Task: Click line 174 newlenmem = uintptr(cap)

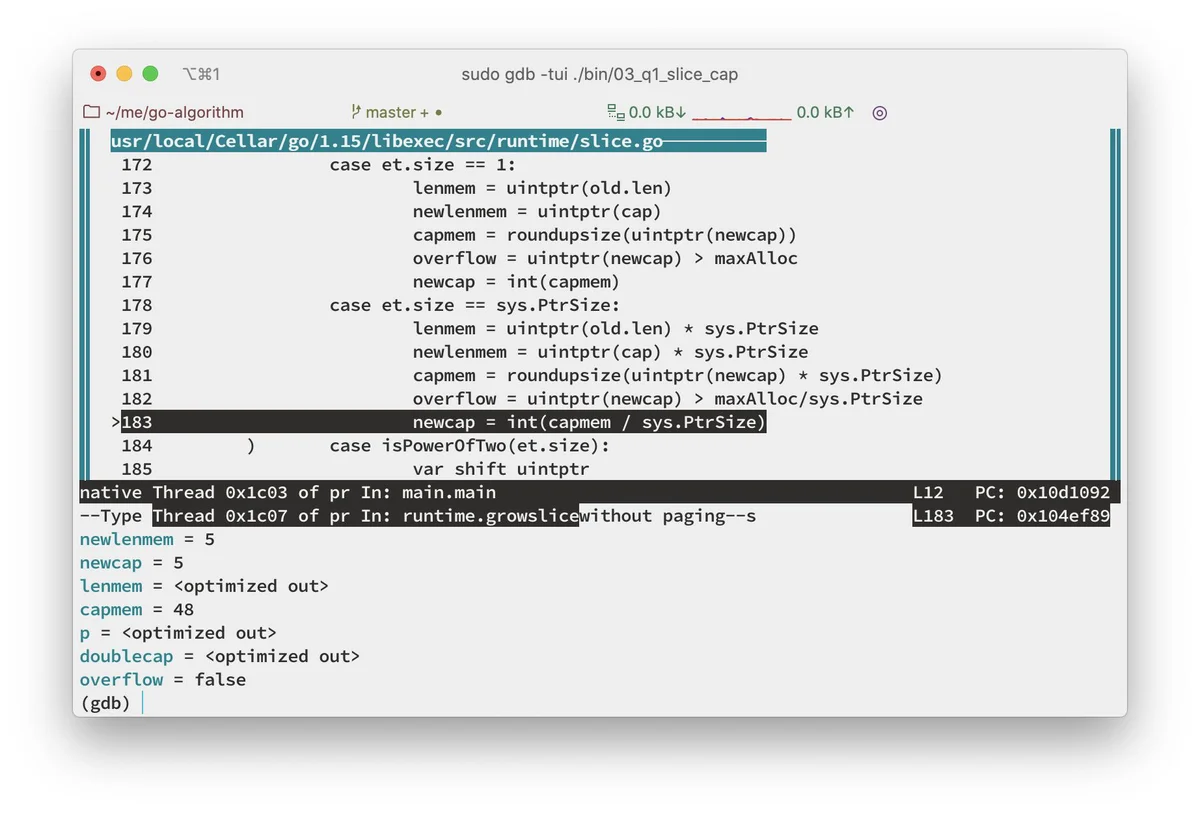Action: 537,211
